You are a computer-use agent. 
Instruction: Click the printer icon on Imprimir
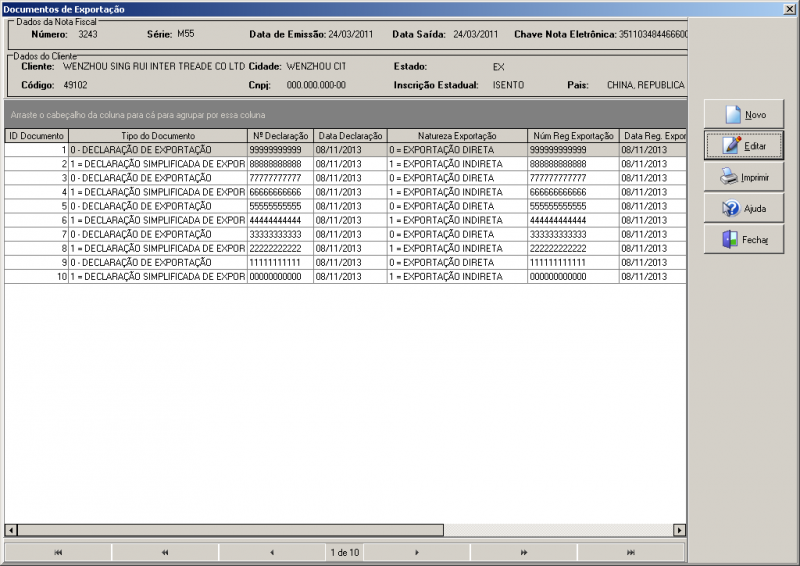(x=729, y=177)
